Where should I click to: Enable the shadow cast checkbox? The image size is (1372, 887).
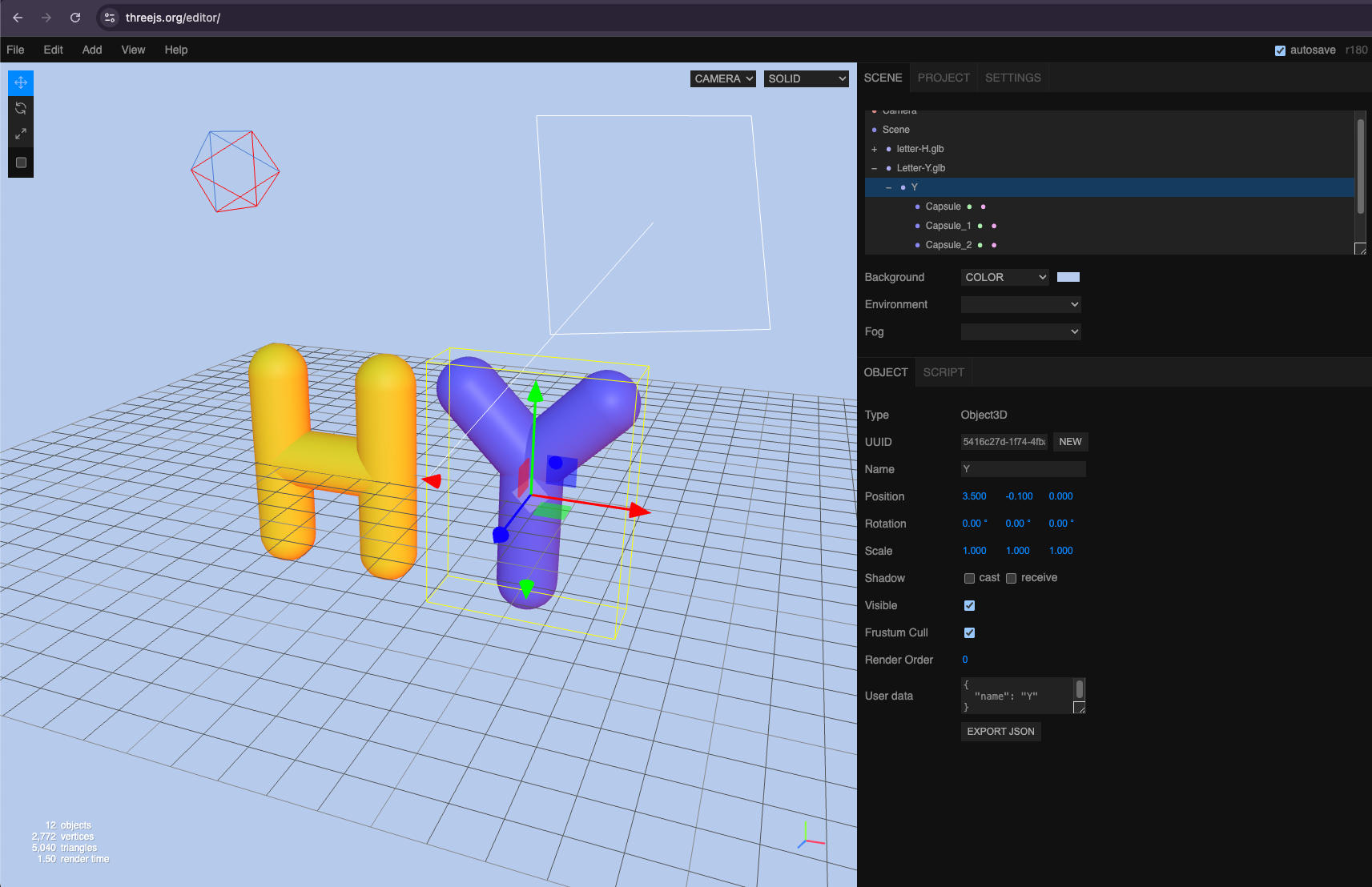(969, 578)
